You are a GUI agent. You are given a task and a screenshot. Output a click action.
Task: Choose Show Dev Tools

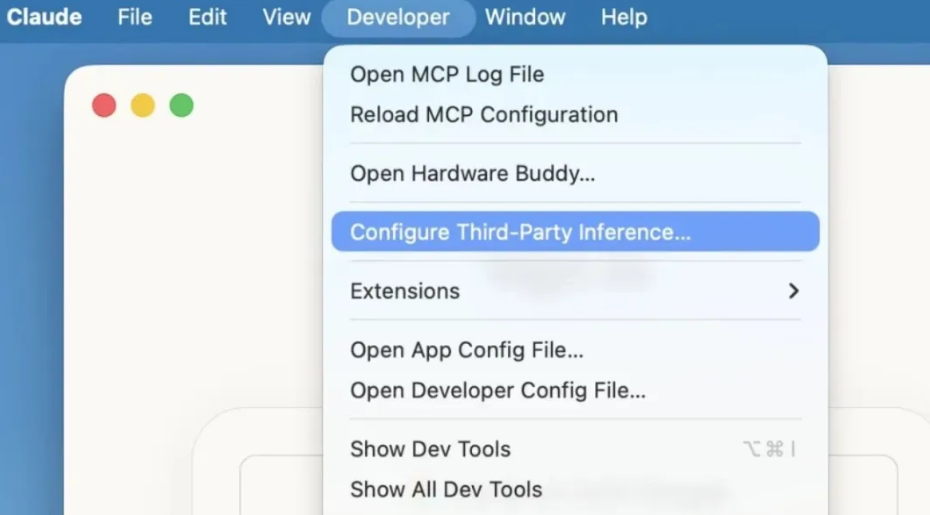(575, 449)
